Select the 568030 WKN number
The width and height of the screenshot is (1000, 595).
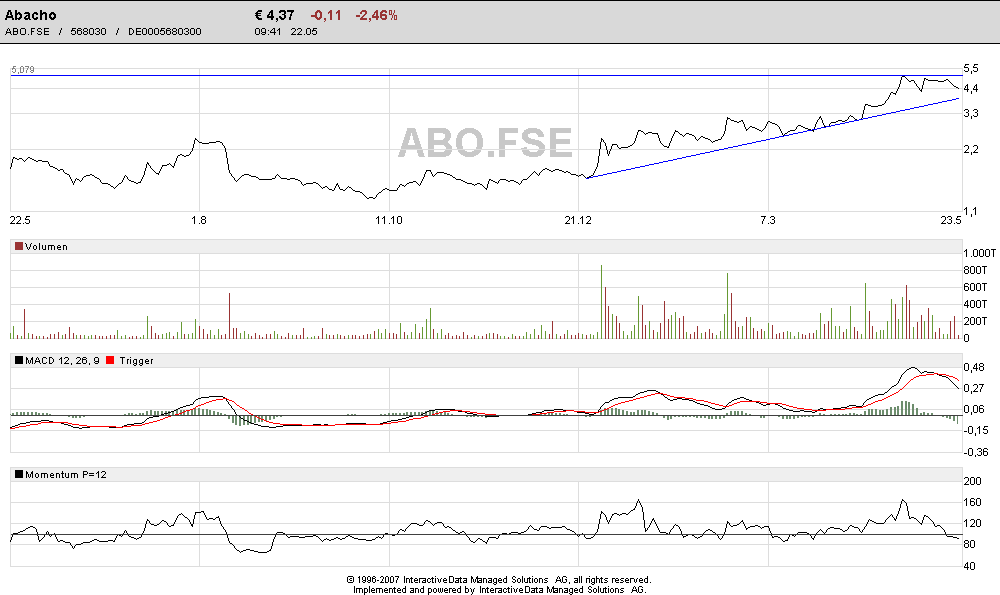pyautogui.click(x=89, y=31)
